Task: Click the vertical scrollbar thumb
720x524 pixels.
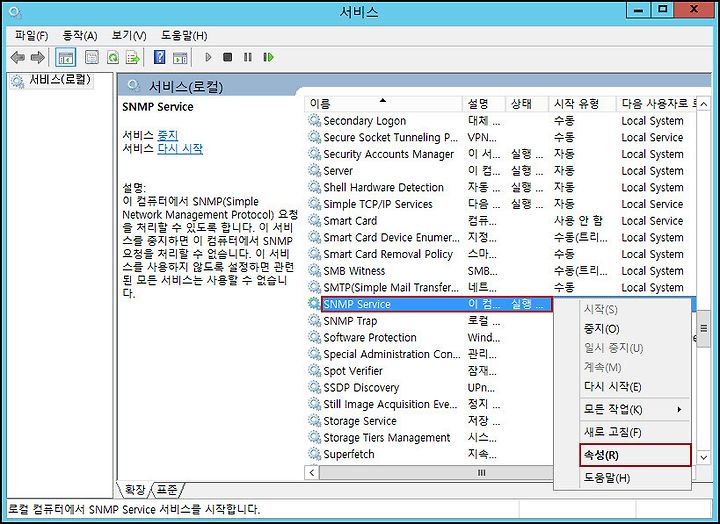Action: 703,328
